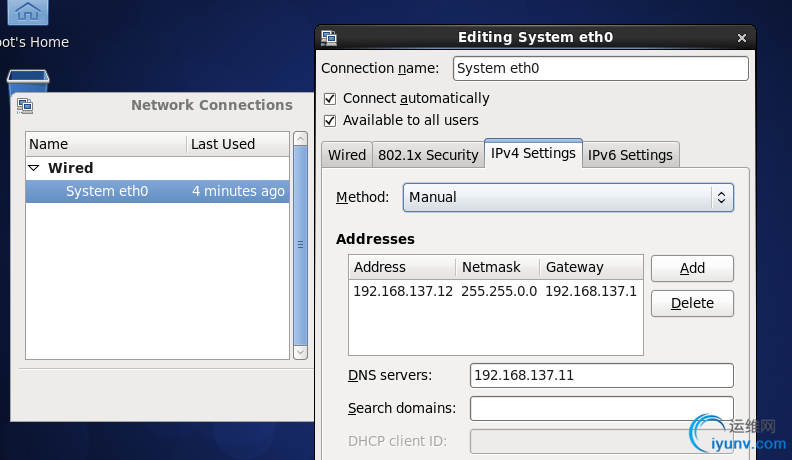The width and height of the screenshot is (792, 460).
Task: Click the Network Connections list scrollbar
Action: 300,245
